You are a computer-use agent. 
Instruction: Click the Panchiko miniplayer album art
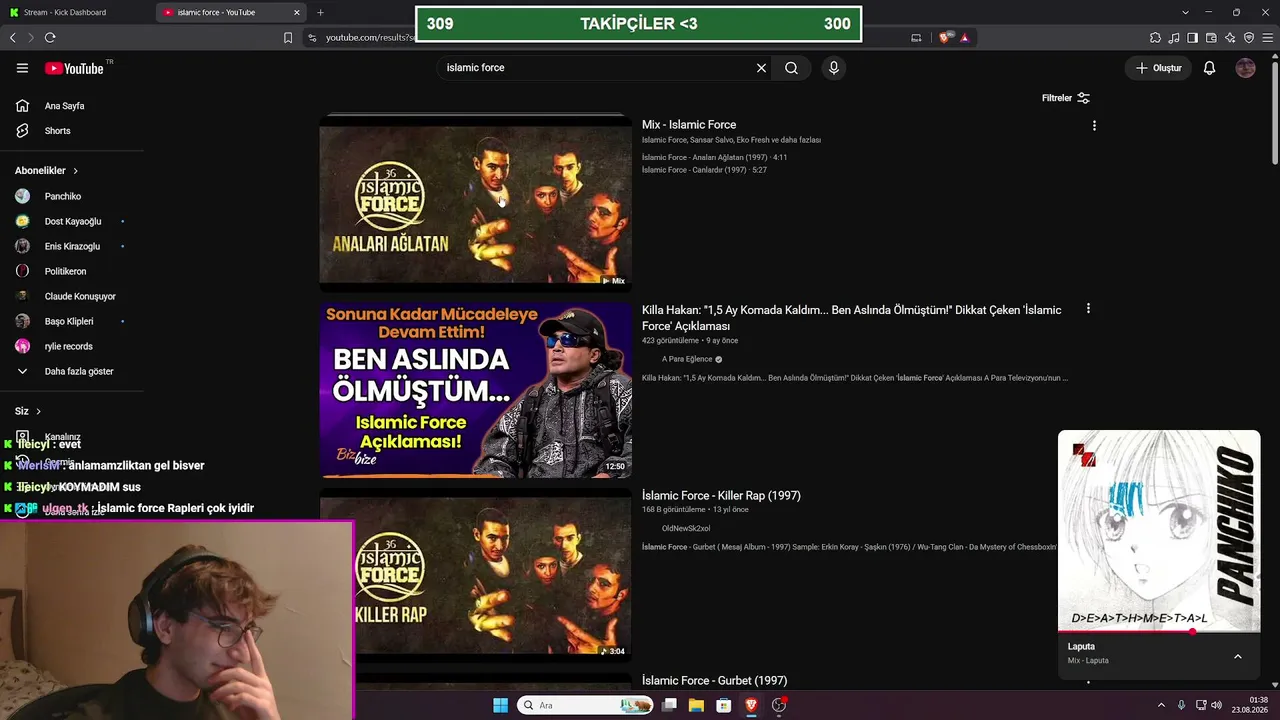(x=1159, y=531)
